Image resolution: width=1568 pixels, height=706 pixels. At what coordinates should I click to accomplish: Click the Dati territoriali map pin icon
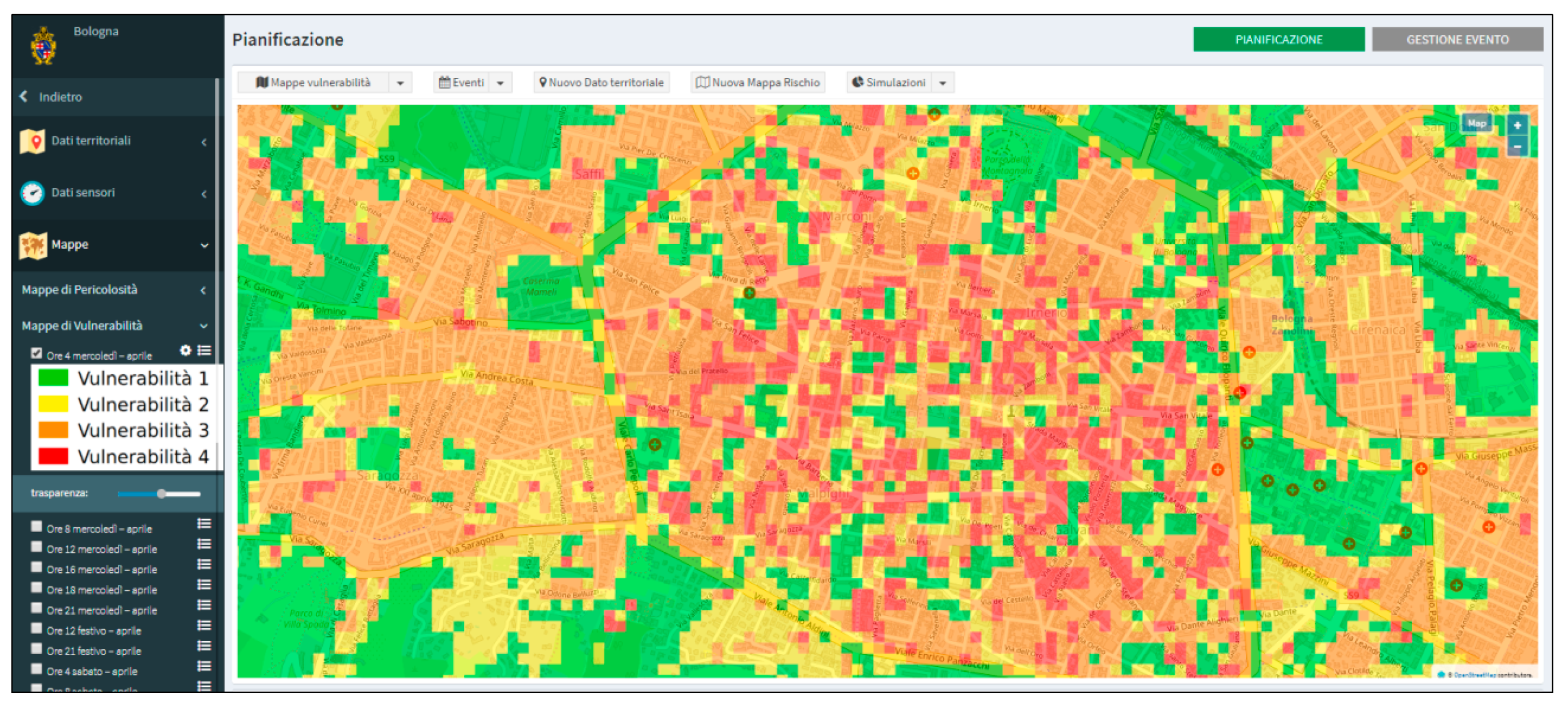(x=32, y=141)
